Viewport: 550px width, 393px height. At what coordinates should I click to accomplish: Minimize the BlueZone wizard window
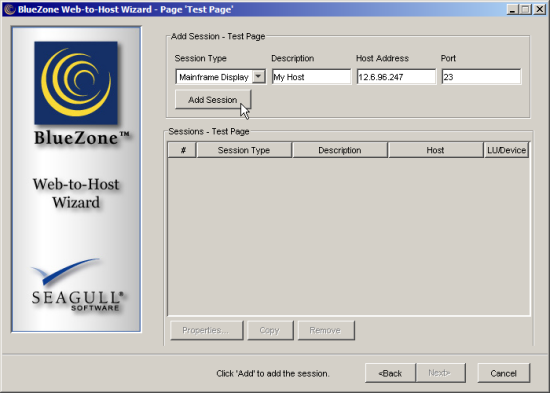pos(512,9)
